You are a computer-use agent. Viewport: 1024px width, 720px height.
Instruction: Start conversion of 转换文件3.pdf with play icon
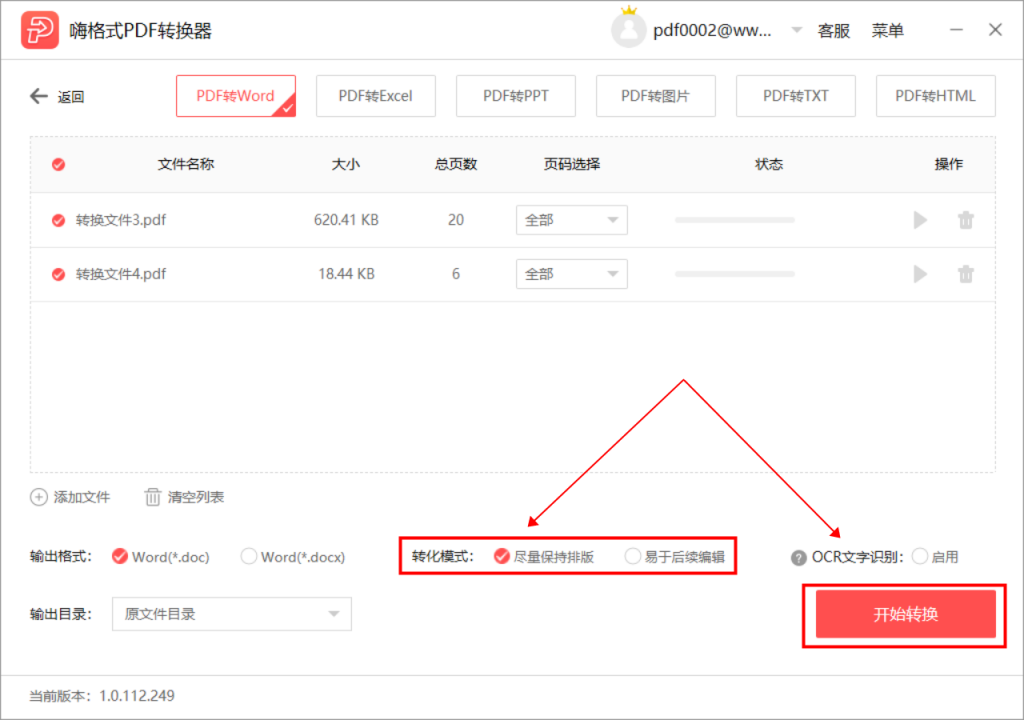920,220
